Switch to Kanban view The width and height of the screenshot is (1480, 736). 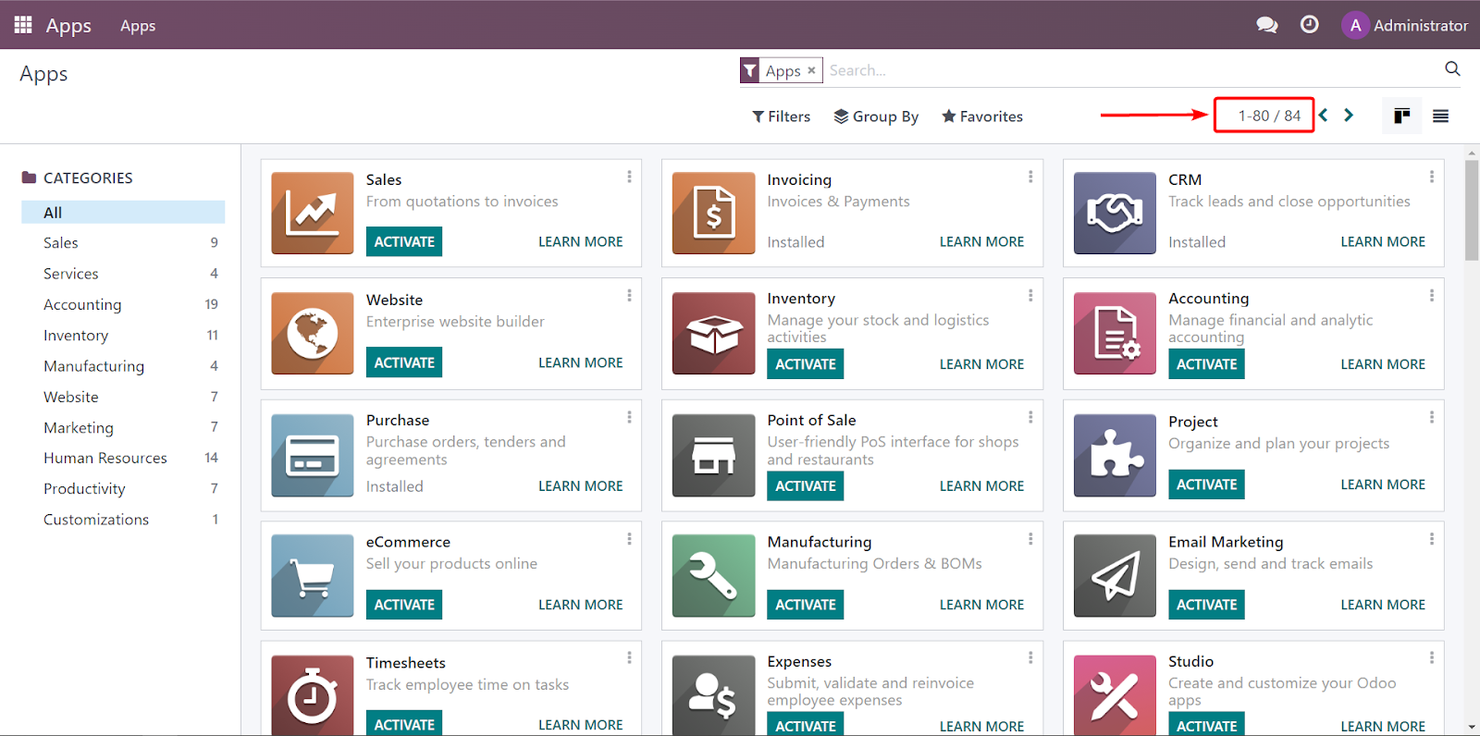click(1402, 116)
